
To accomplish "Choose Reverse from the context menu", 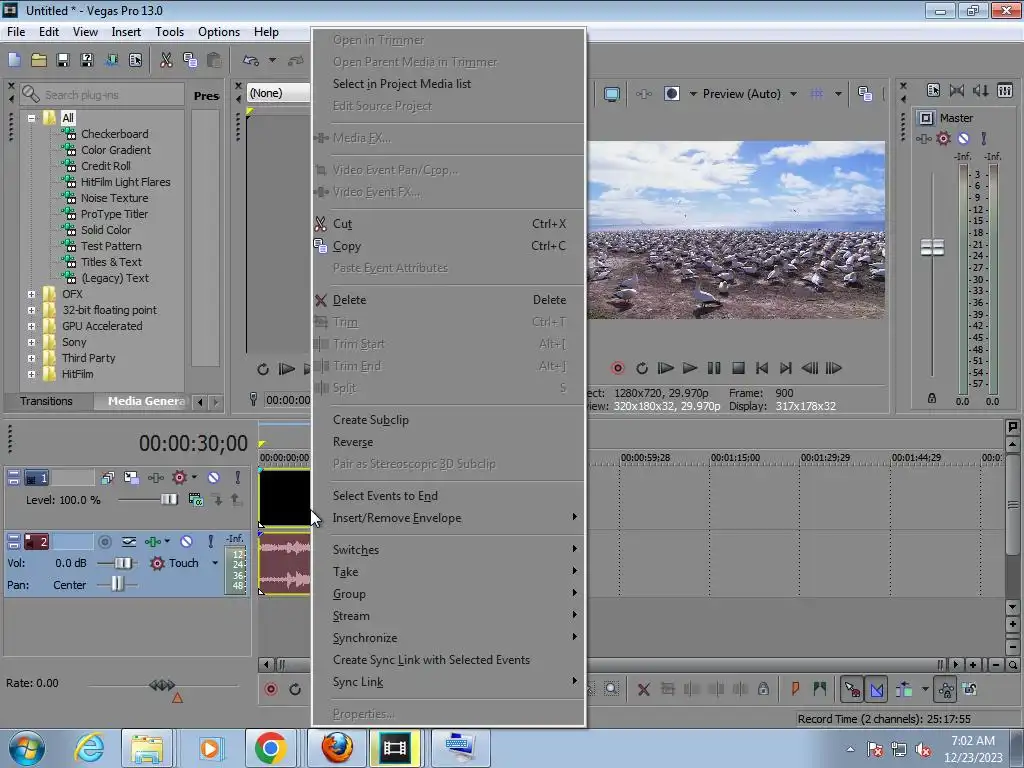I will 449,442.
